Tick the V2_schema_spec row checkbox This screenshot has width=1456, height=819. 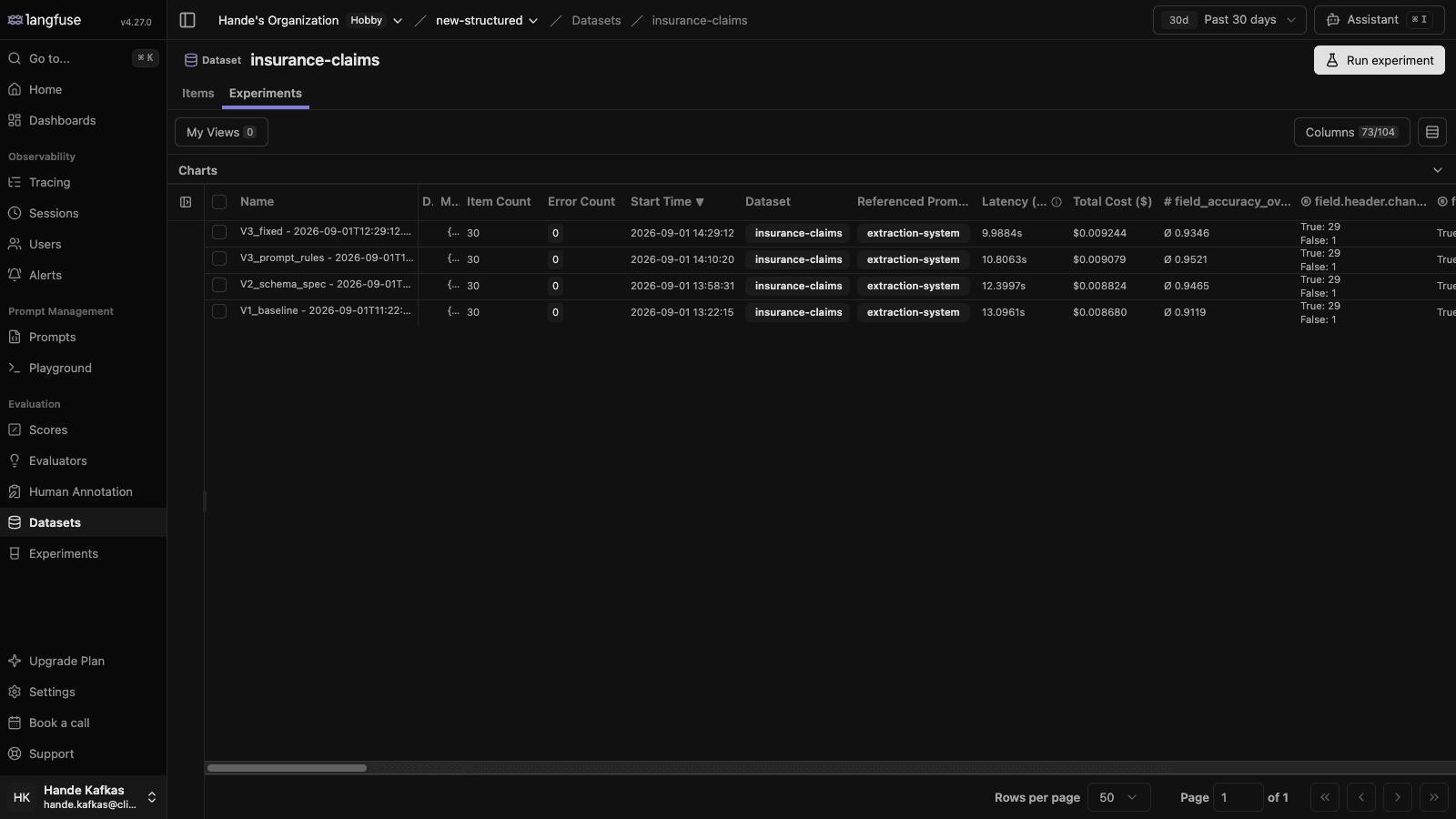click(219, 286)
